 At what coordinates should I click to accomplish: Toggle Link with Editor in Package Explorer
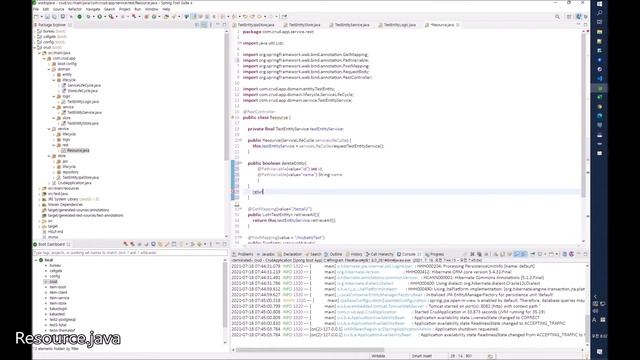[204, 25]
